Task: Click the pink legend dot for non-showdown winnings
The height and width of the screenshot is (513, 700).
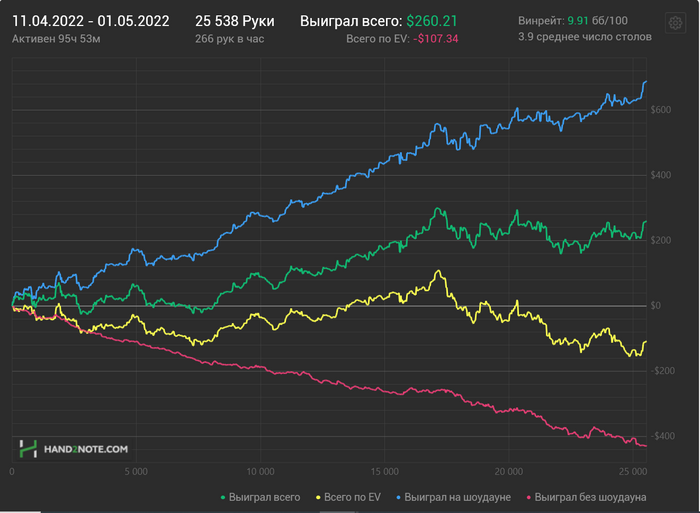Action: [529, 498]
